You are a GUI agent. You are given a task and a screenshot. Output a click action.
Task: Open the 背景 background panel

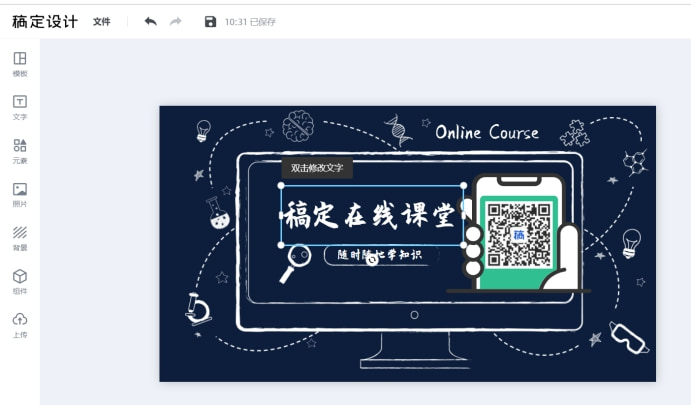pos(20,238)
